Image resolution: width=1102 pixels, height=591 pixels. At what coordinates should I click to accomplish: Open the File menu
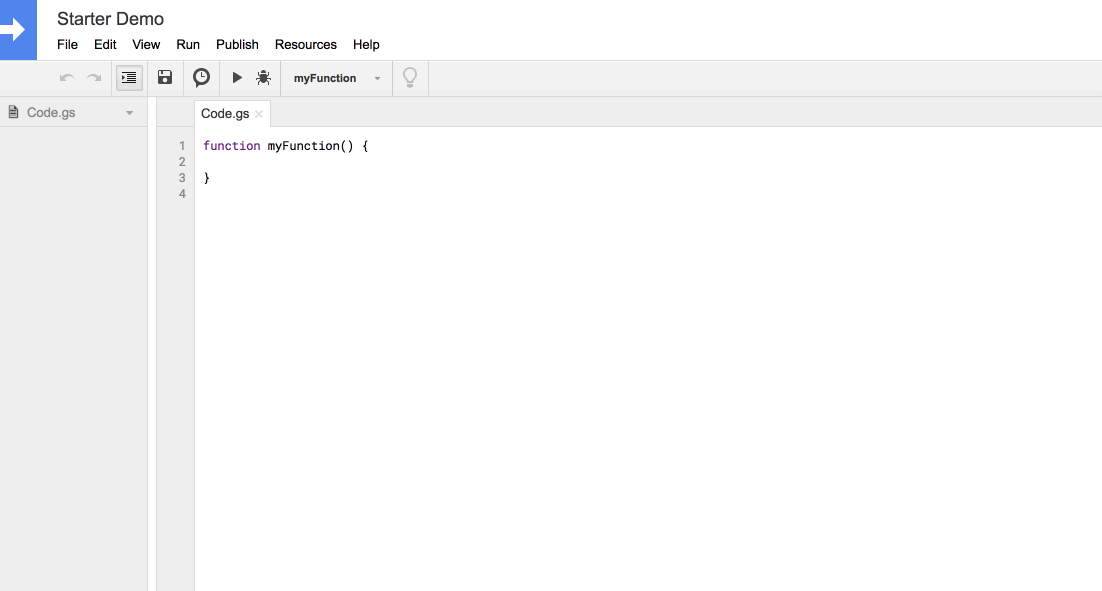67,45
